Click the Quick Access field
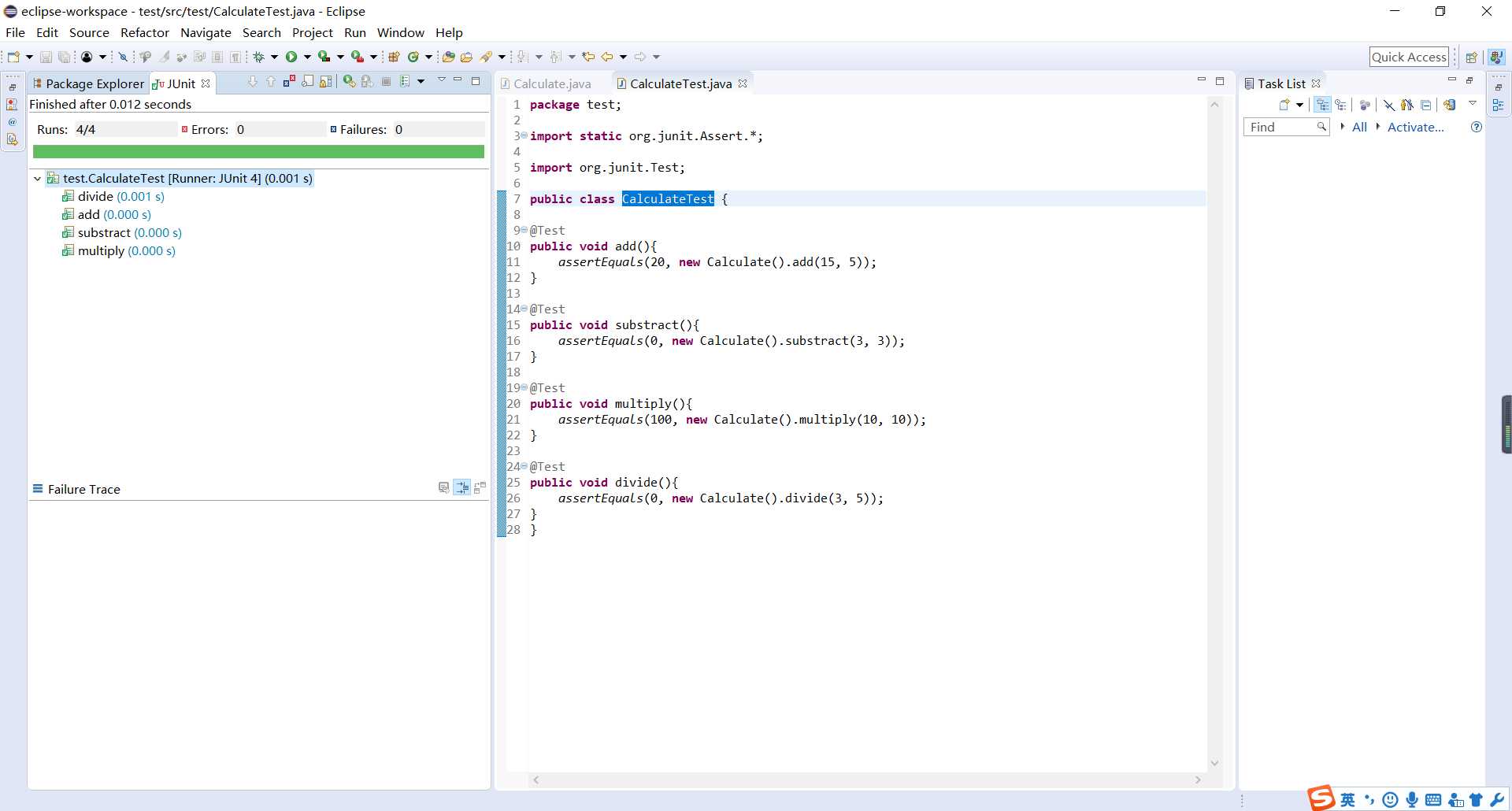Image resolution: width=1512 pixels, height=811 pixels. 1409,57
